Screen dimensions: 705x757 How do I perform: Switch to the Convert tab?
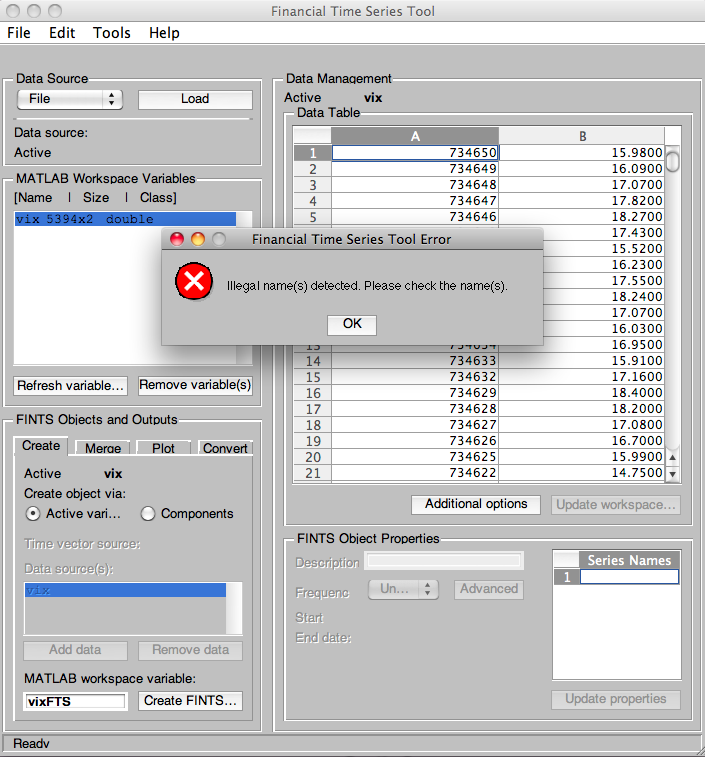point(225,448)
